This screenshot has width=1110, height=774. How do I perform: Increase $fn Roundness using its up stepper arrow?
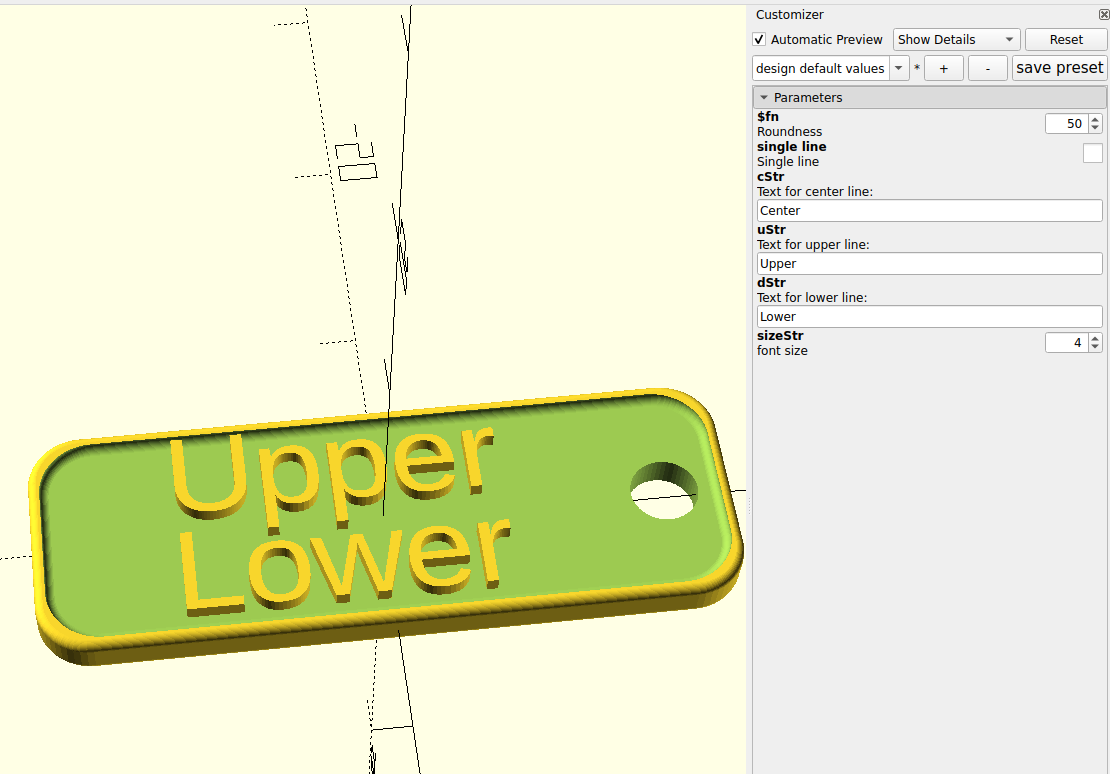coord(1094,119)
